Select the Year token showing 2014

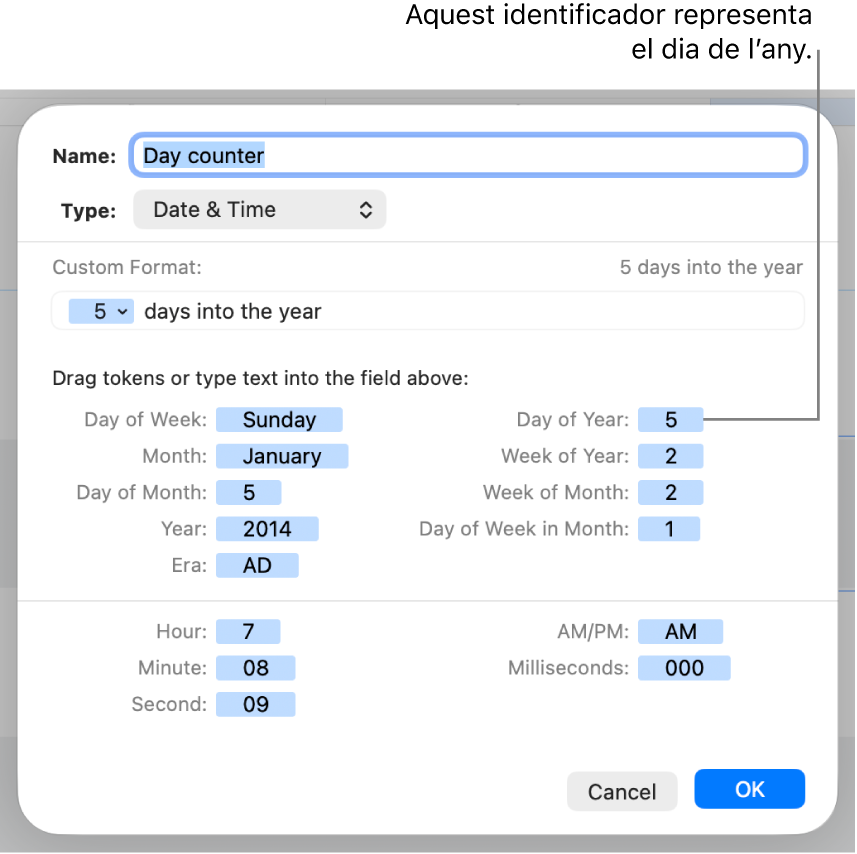pos(267,528)
